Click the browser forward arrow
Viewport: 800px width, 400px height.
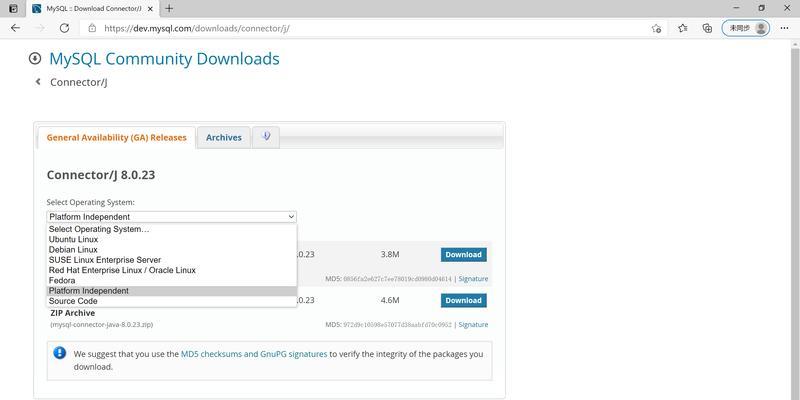[40, 28]
